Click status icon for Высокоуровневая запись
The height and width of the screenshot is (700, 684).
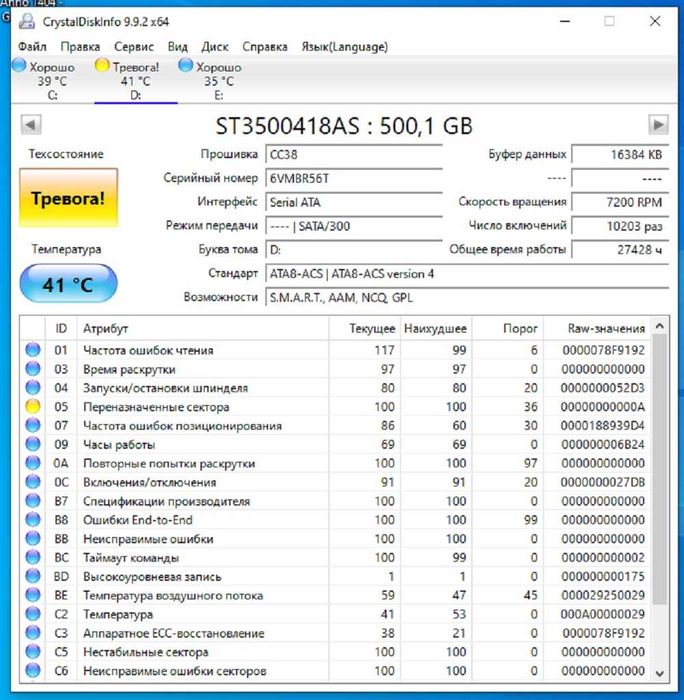click(33, 576)
